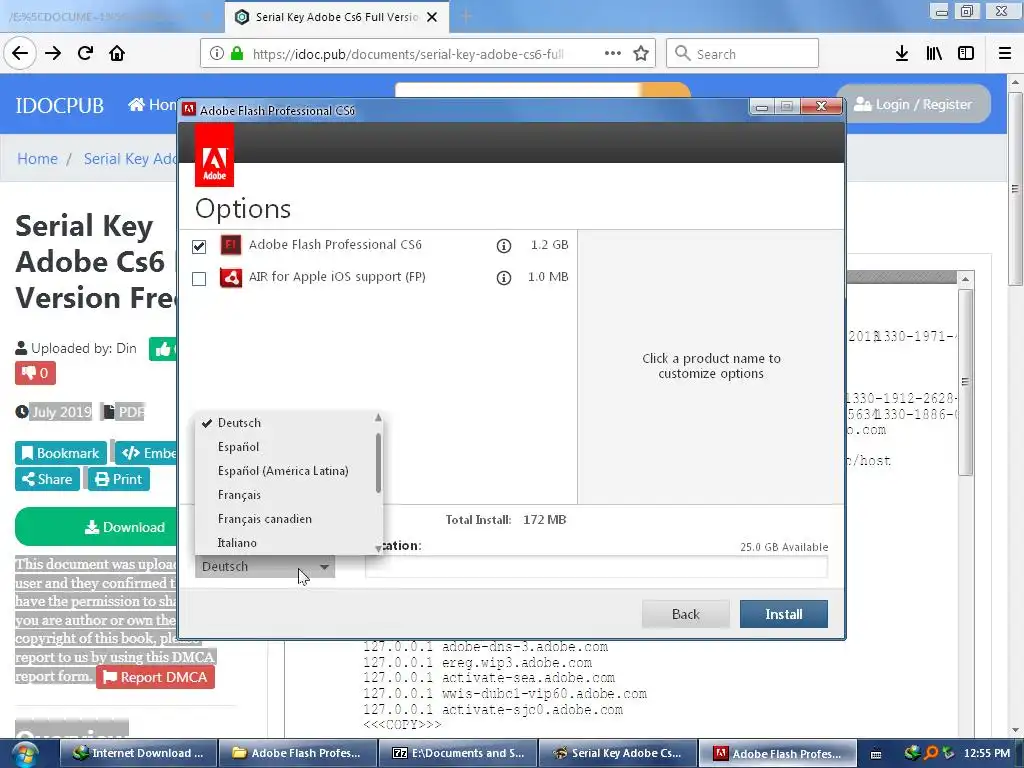Click the Home breadcrumb link
The width and height of the screenshot is (1024, 768).
(x=37, y=159)
